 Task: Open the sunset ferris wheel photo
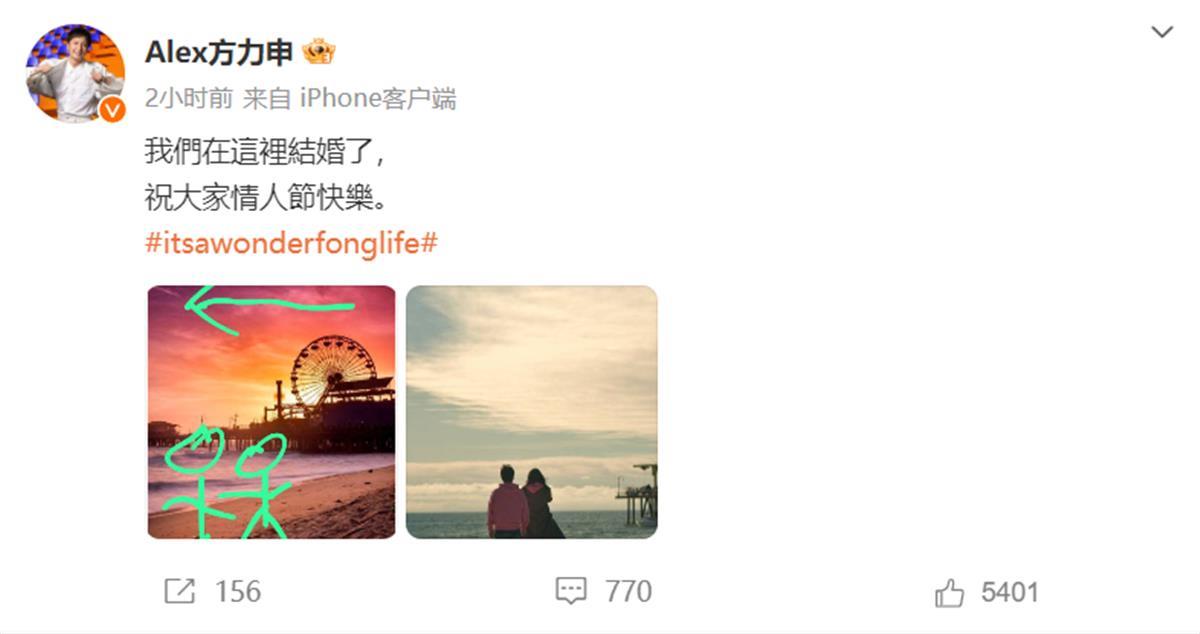coord(272,412)
